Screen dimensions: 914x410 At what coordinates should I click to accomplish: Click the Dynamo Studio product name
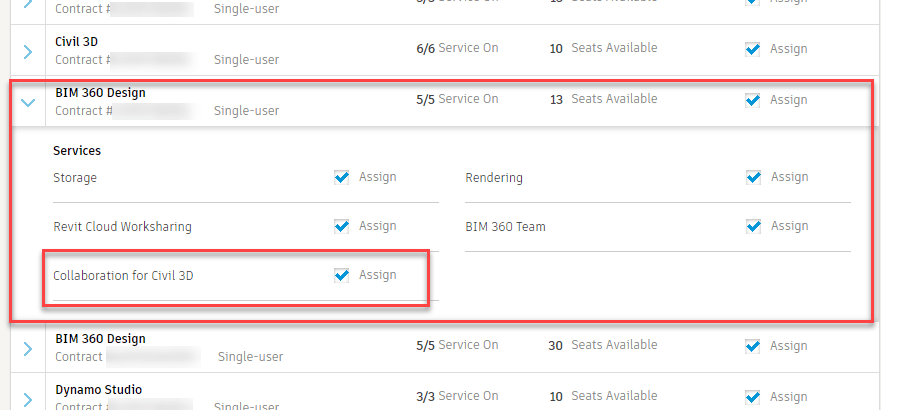click(x=98, y=390)
